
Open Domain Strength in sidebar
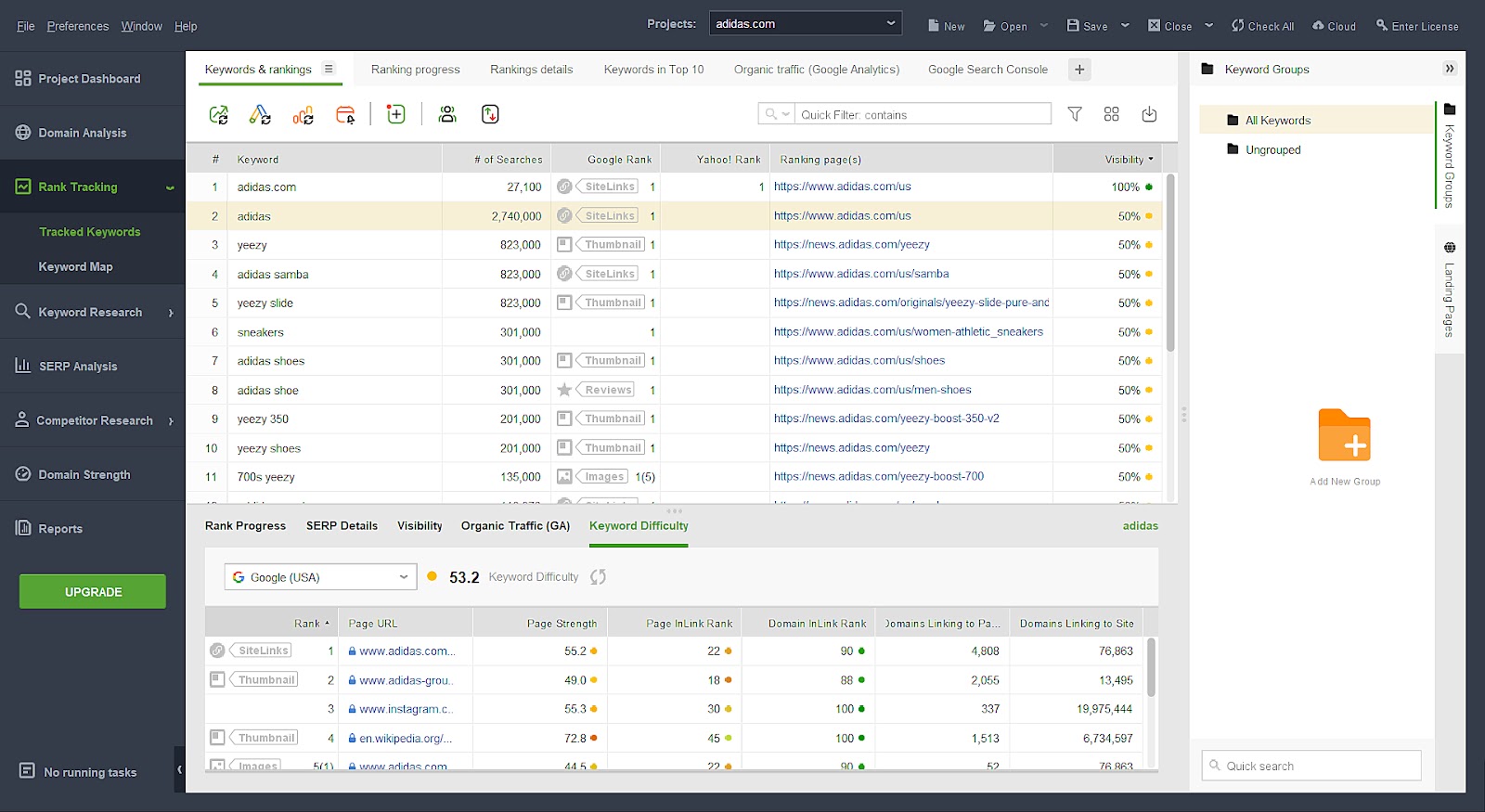[84, 474]
